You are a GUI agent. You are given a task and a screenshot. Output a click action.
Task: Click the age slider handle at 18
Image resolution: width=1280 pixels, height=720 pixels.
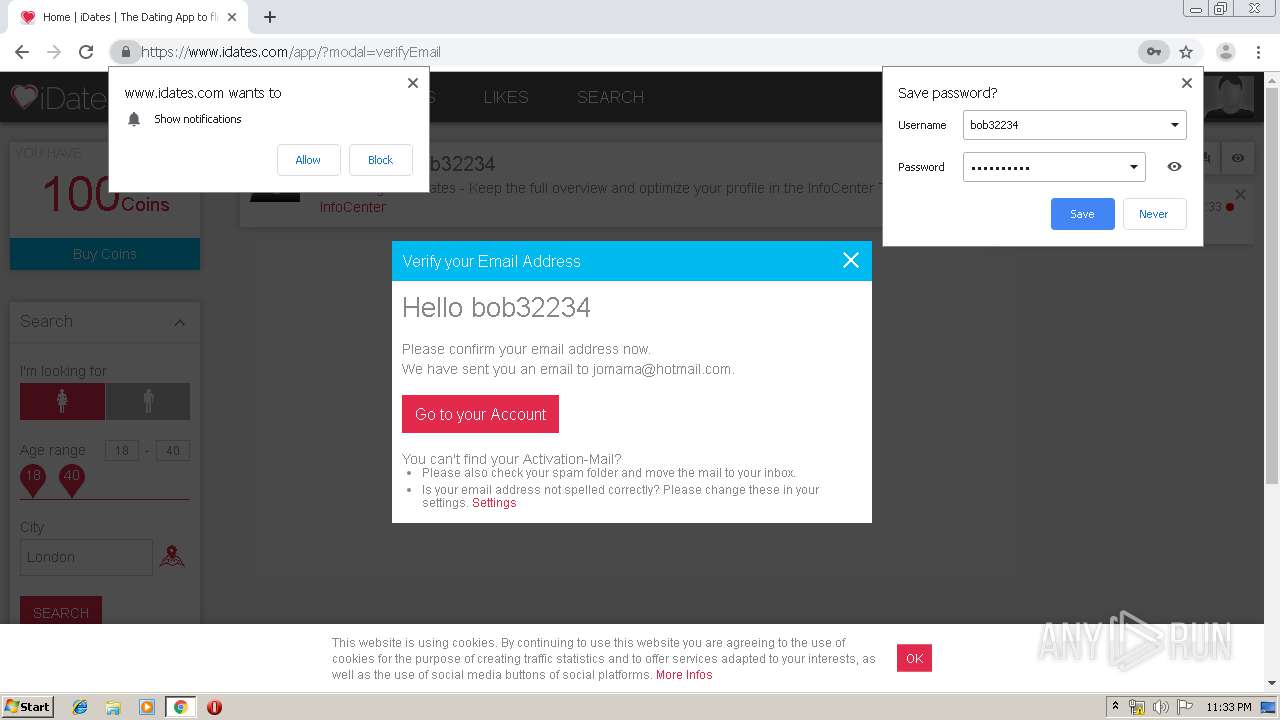click(33, 480)
